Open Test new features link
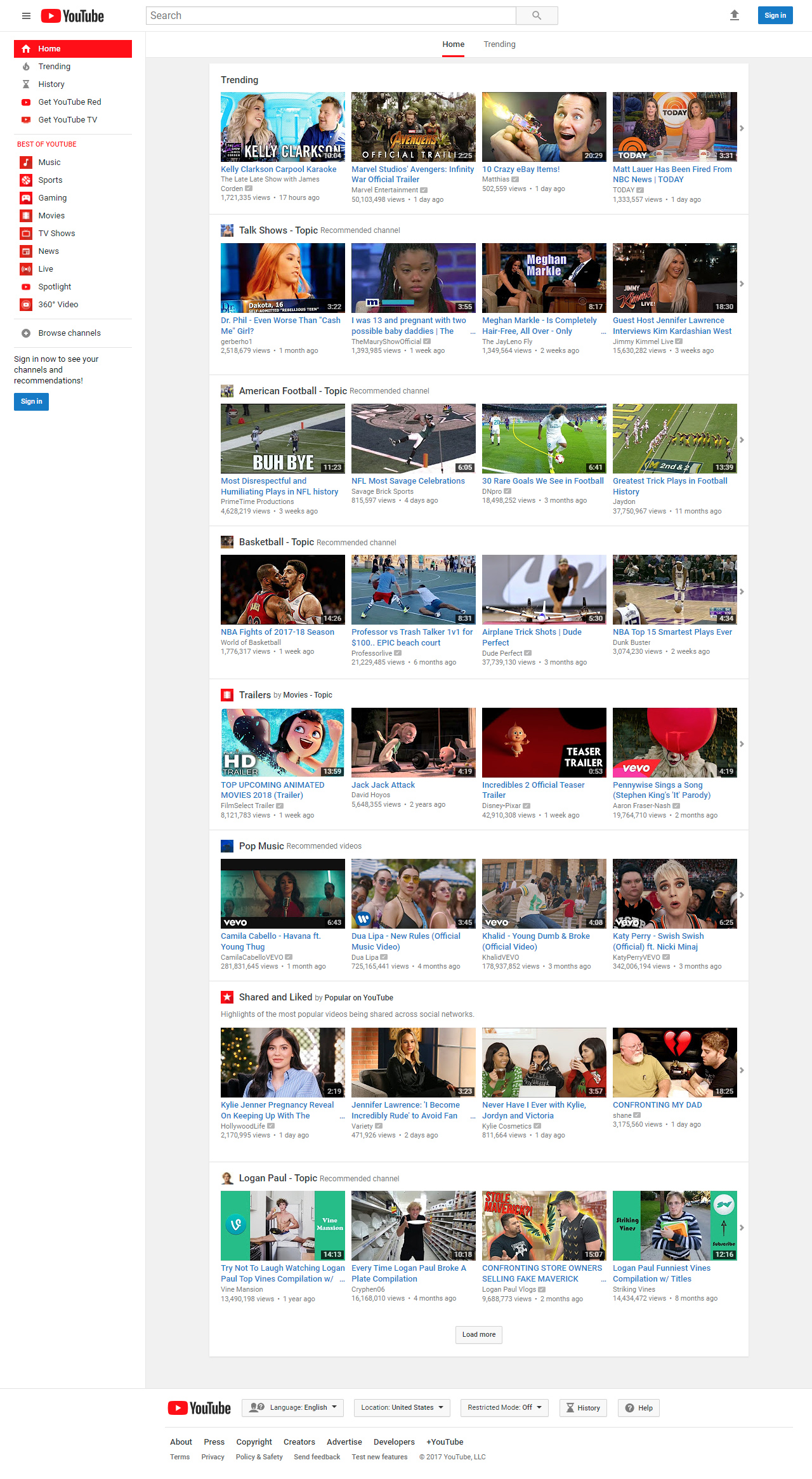 [379, 1457]
